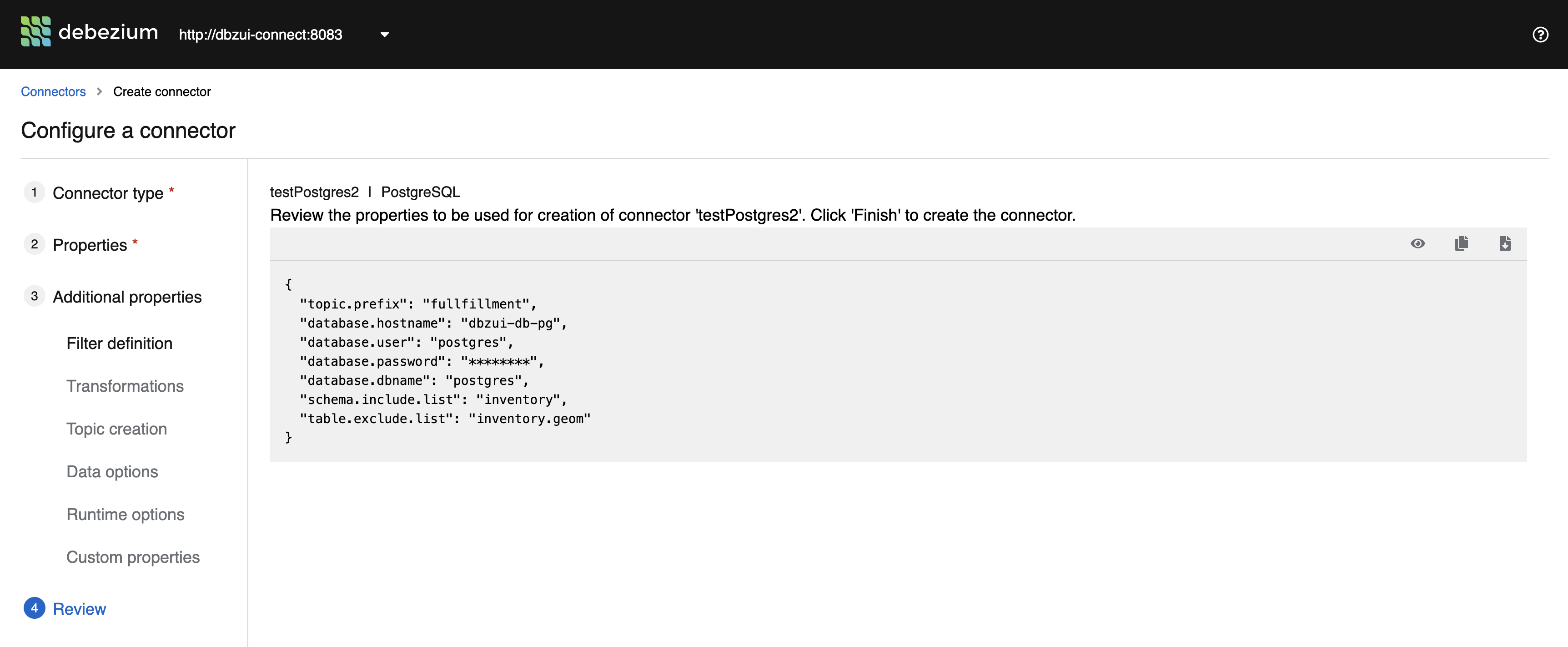Open Additional properties step
Viewport: 1568px width, 647px height.
pyautogui.click(x=126, y=297)
